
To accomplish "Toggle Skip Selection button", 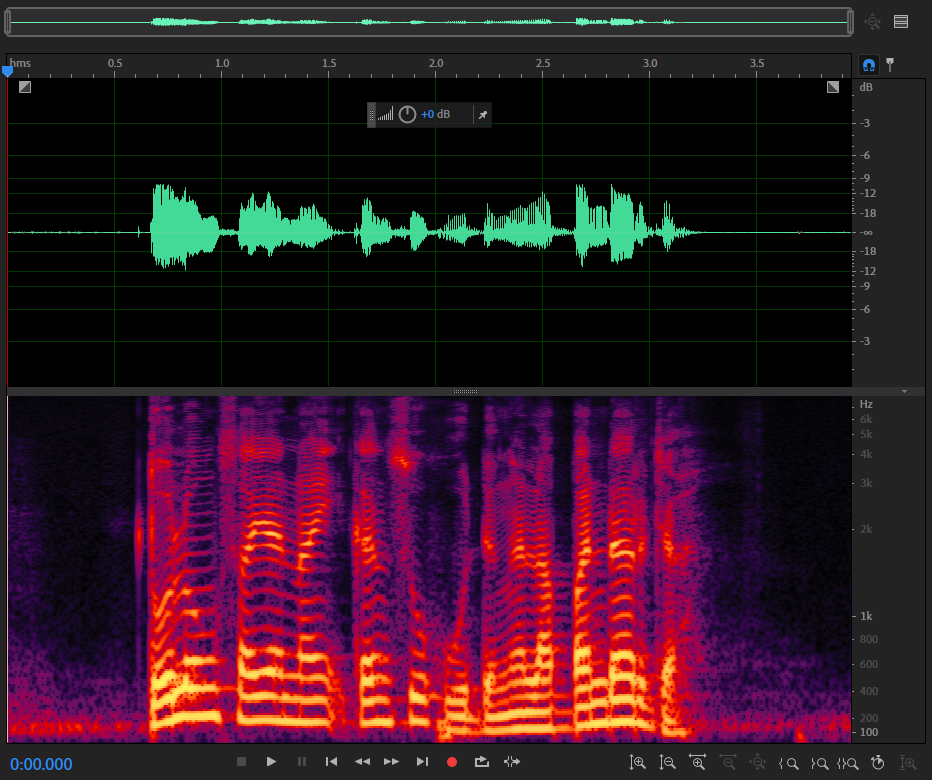I will [512, 762].
